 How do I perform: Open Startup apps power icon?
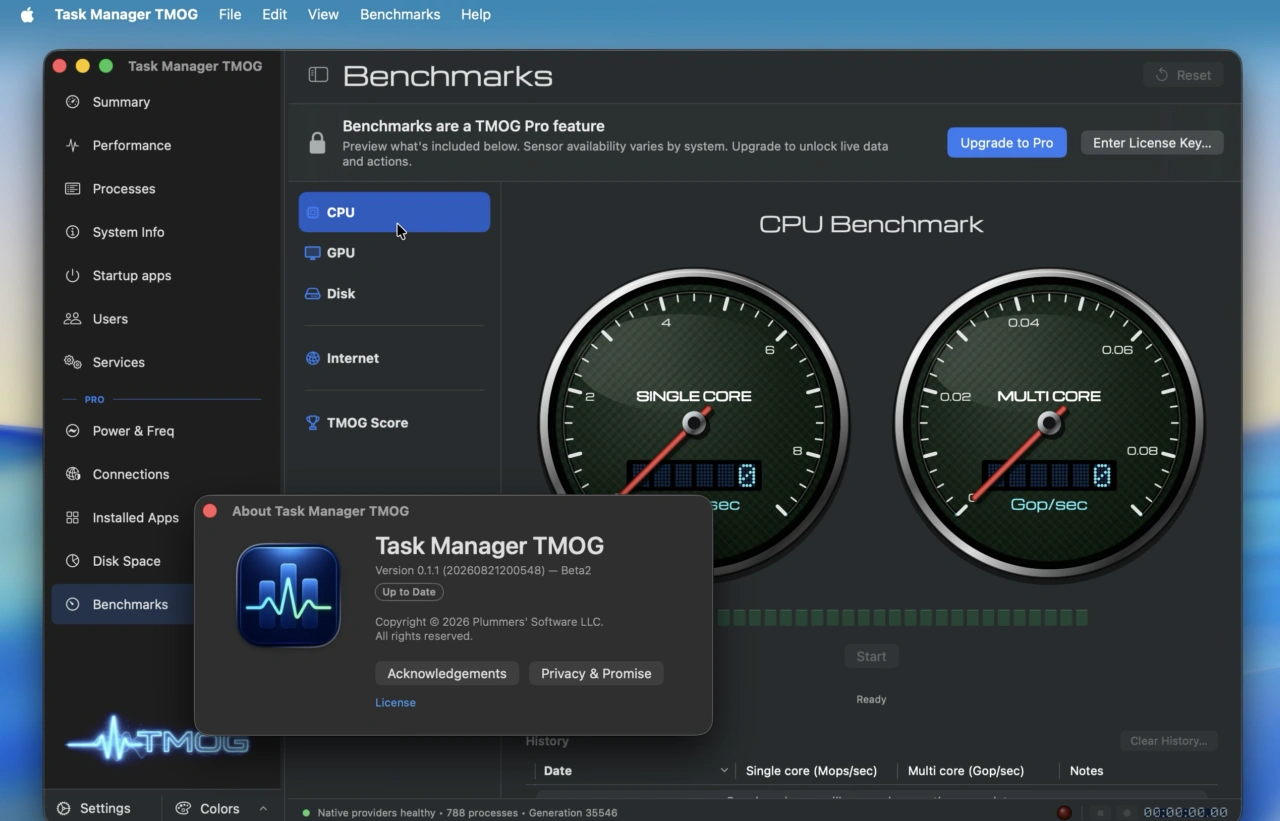point(72,275)
